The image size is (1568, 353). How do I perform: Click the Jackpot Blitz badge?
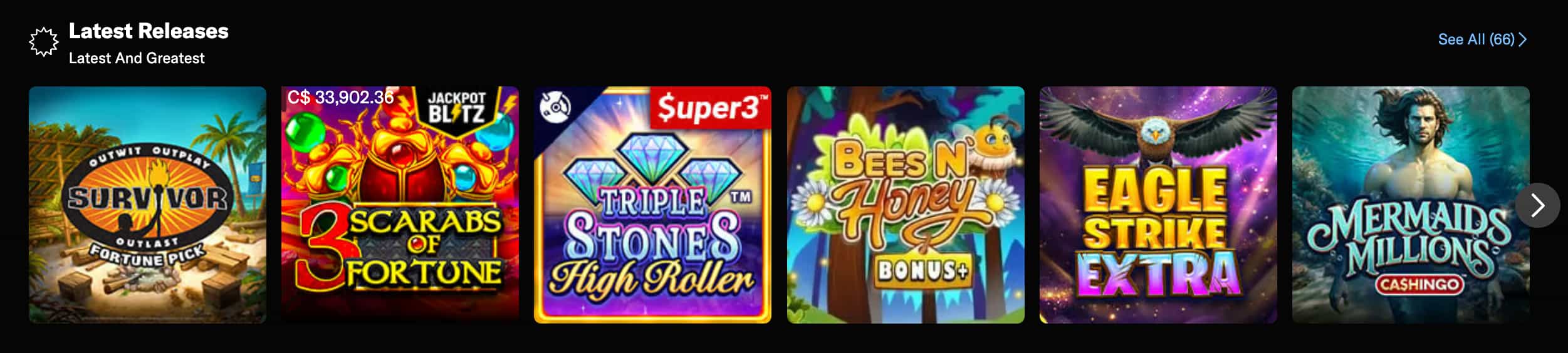tap(457, 108)
